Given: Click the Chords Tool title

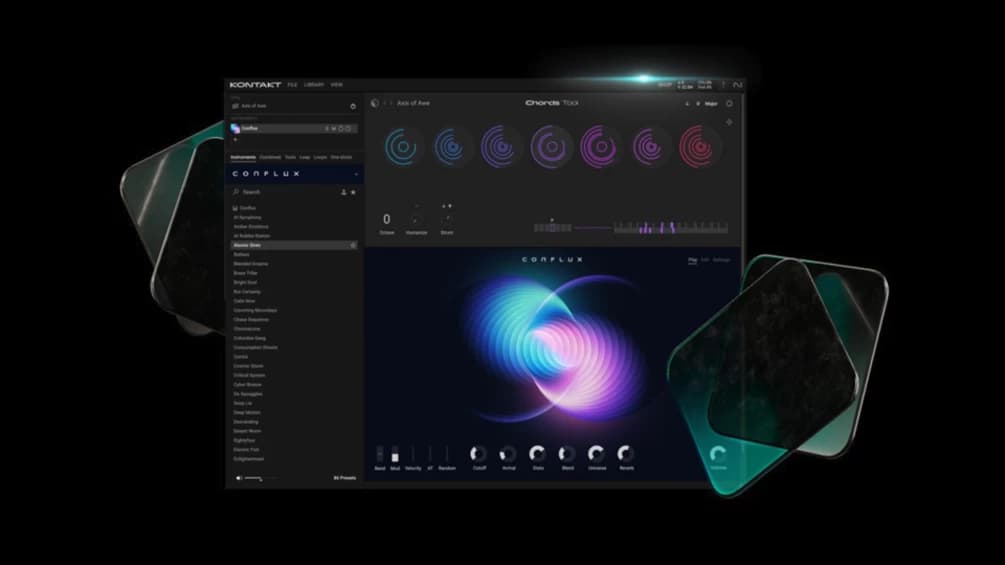Looking at the screenshot, I should 551,102.
